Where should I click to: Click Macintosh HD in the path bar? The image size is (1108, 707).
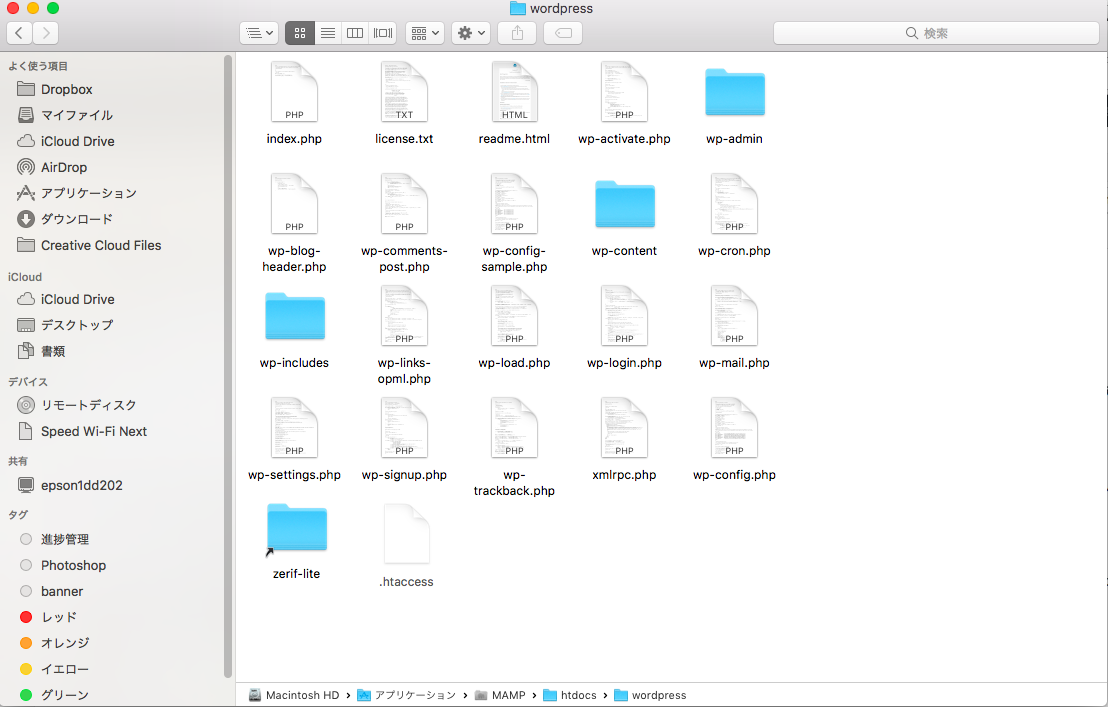(x=294, y=695)
